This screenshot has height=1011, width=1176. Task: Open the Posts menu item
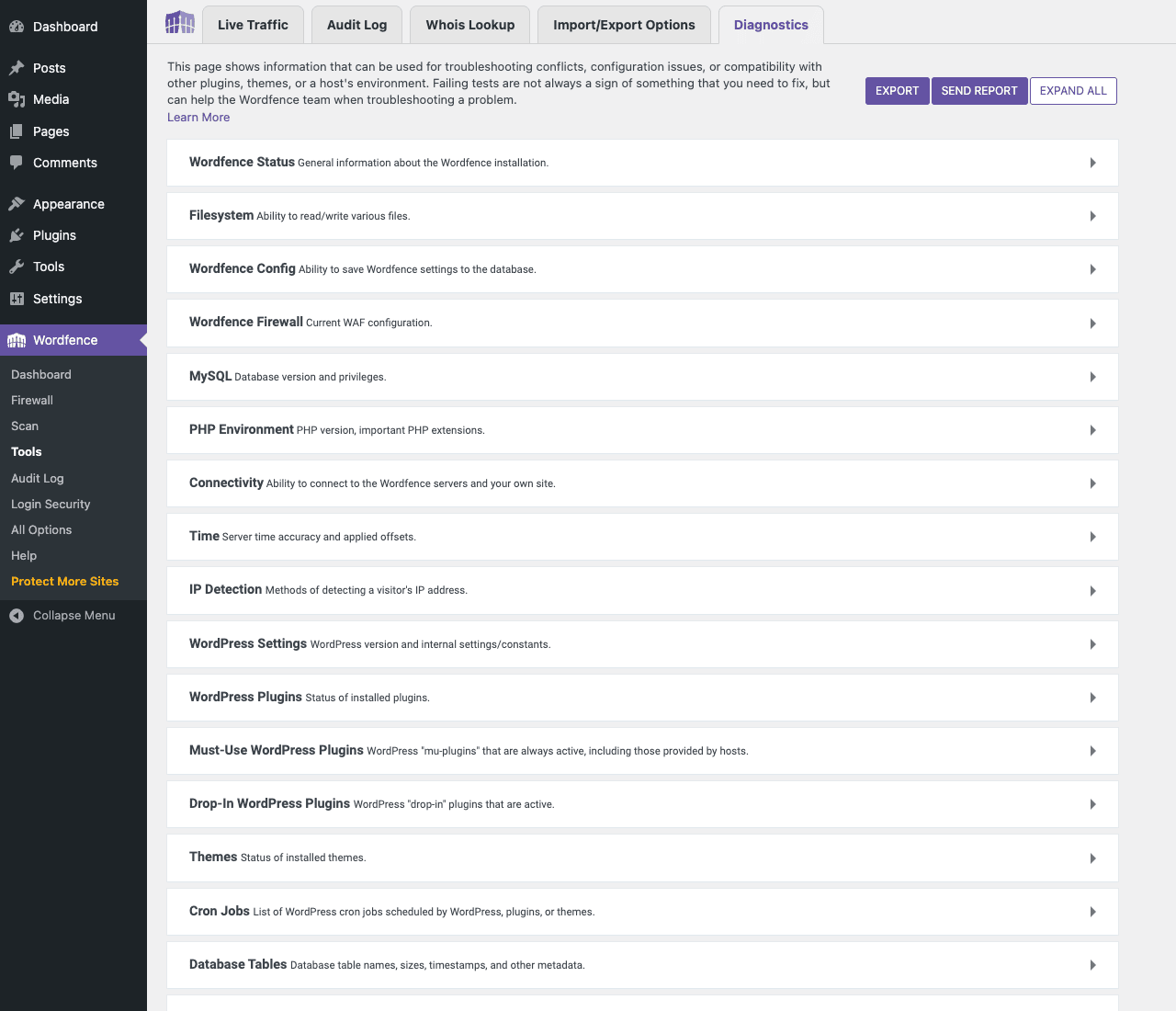[73, 68]
